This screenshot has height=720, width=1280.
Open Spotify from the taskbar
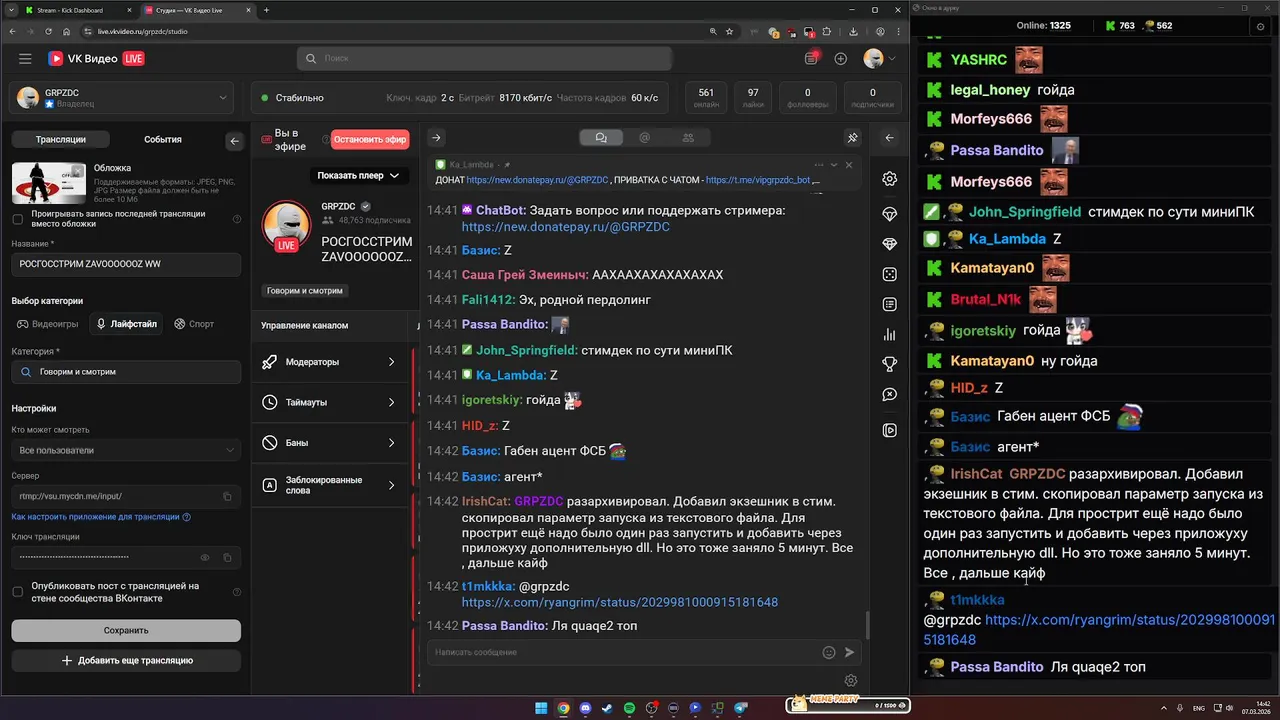630,708
